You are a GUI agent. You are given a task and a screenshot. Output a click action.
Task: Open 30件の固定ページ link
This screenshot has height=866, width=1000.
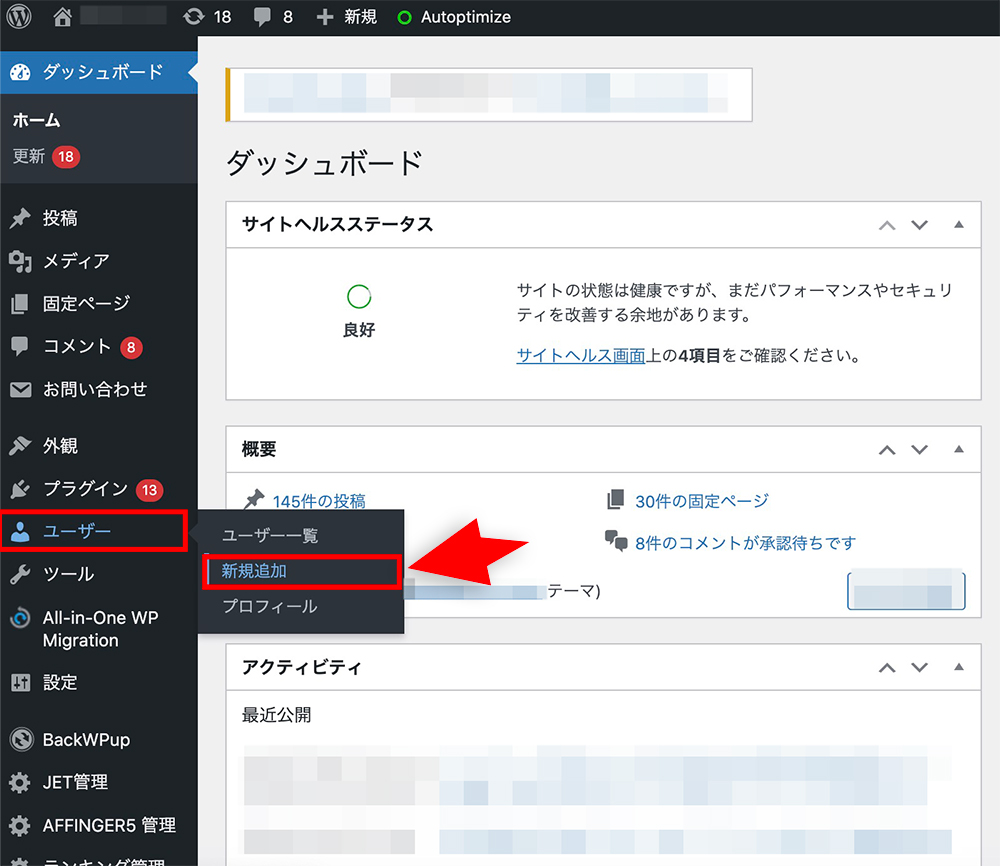pos(702,501)
